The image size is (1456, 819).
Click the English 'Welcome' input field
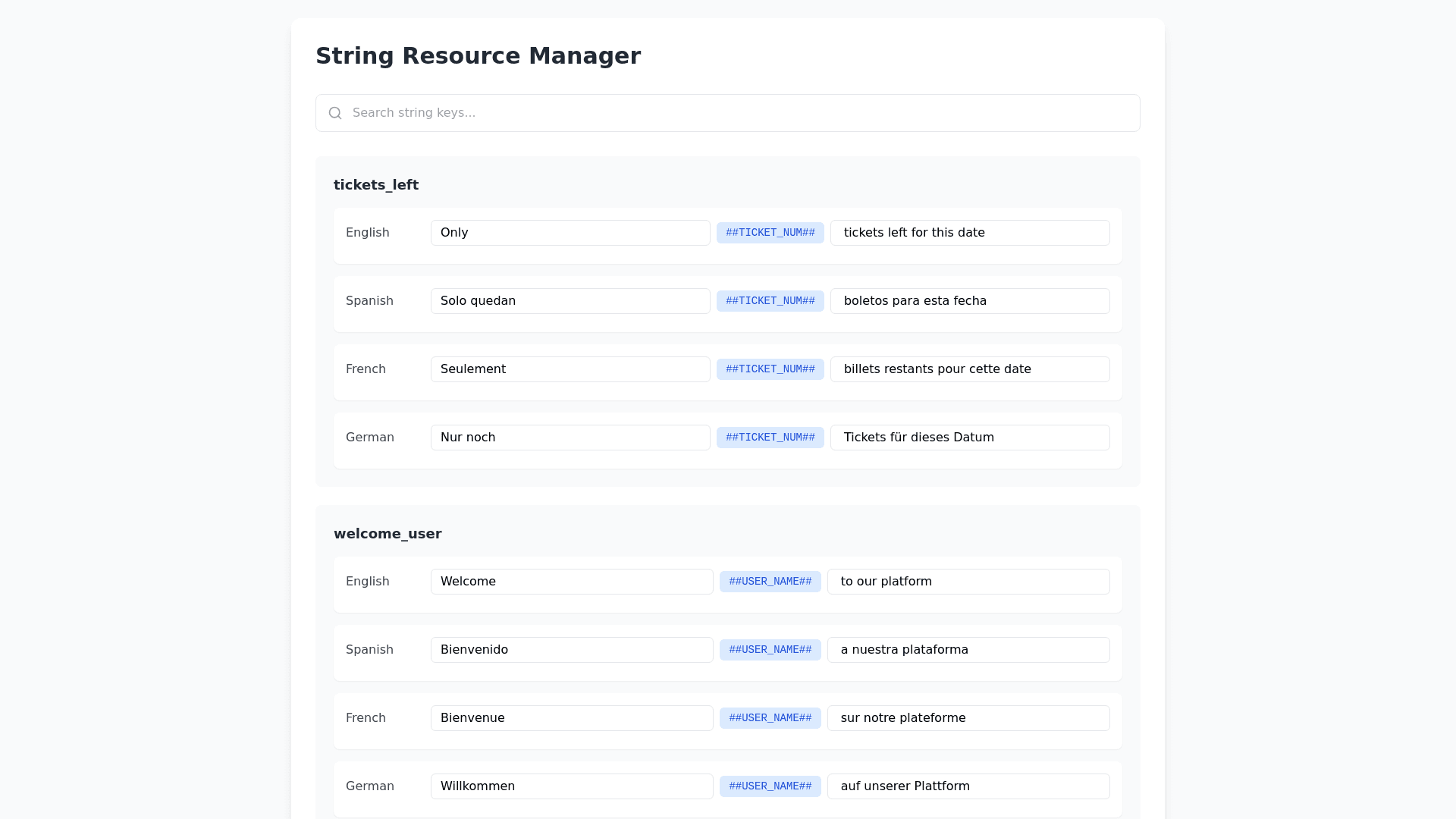point(572,582)
